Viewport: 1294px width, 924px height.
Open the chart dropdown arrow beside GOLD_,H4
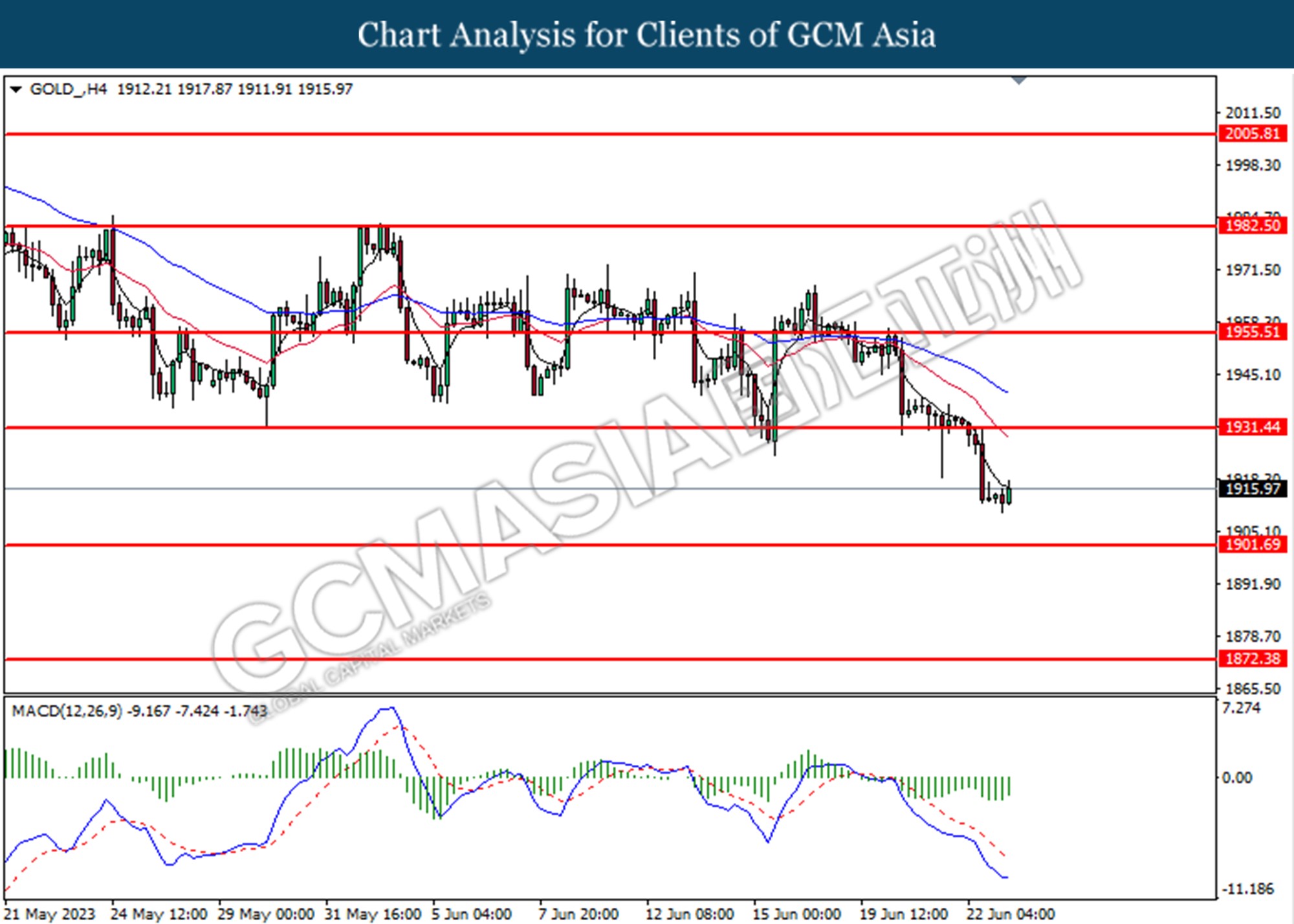(x=16, y=89)
